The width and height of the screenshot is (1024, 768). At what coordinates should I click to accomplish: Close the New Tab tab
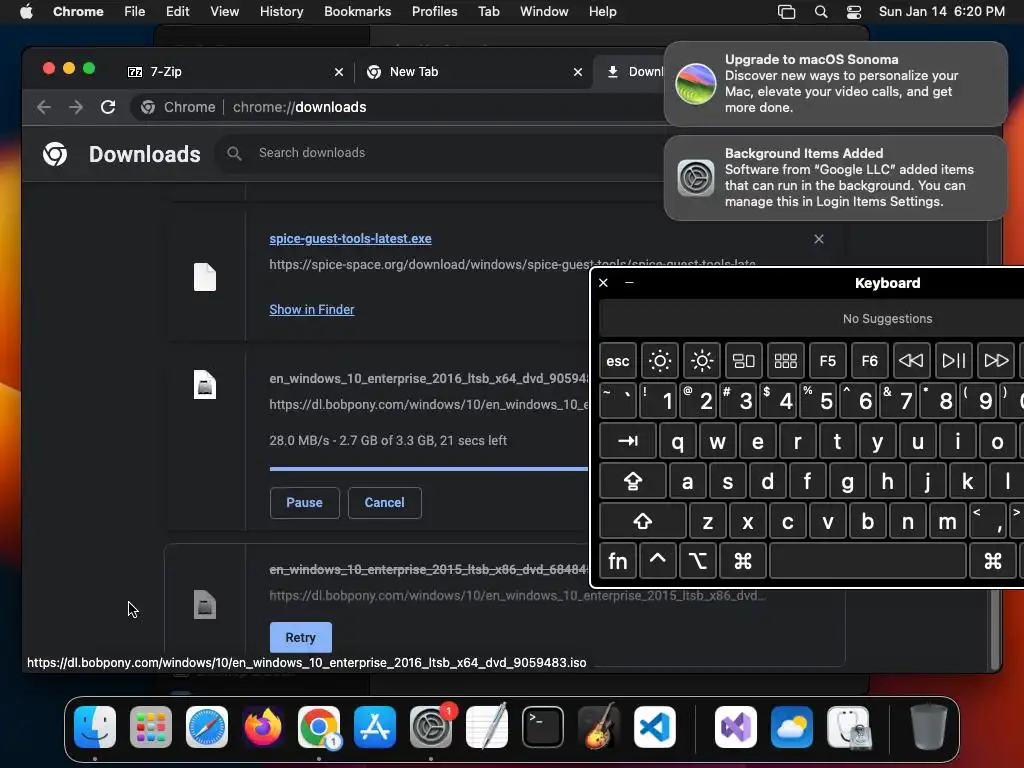pos(578,72)
